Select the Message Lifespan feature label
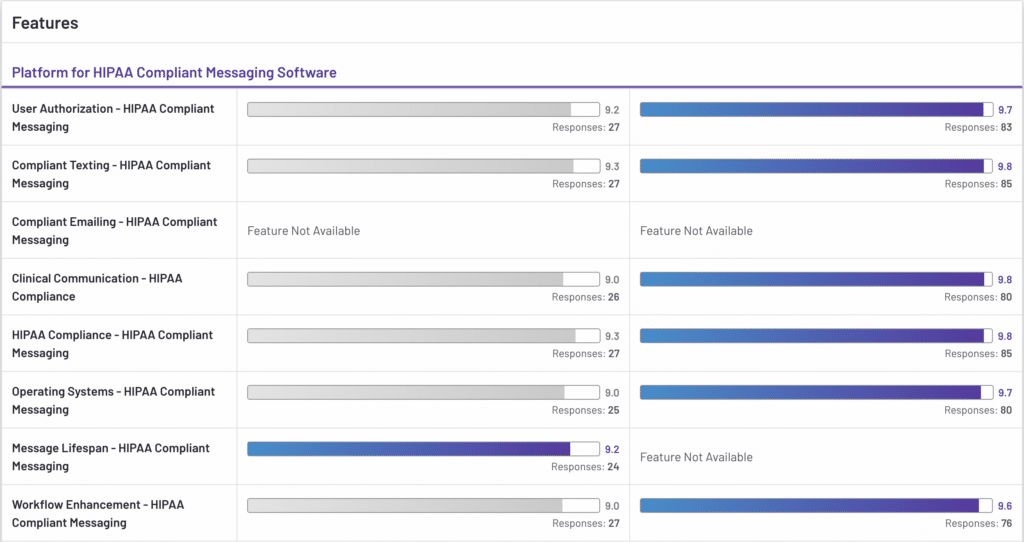The width and height of the screenshot is (1024, 542). [x=110, y=457]
